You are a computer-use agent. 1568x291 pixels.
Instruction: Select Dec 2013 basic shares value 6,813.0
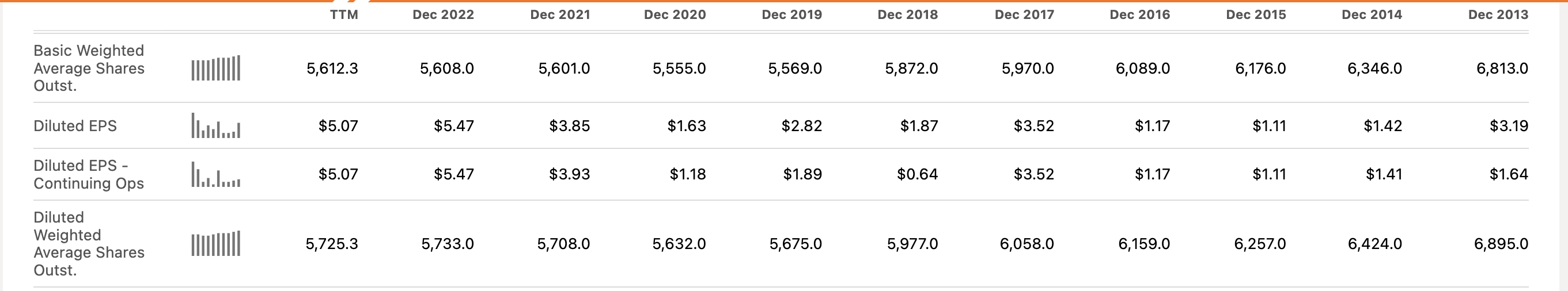[x=1502, y=68]
